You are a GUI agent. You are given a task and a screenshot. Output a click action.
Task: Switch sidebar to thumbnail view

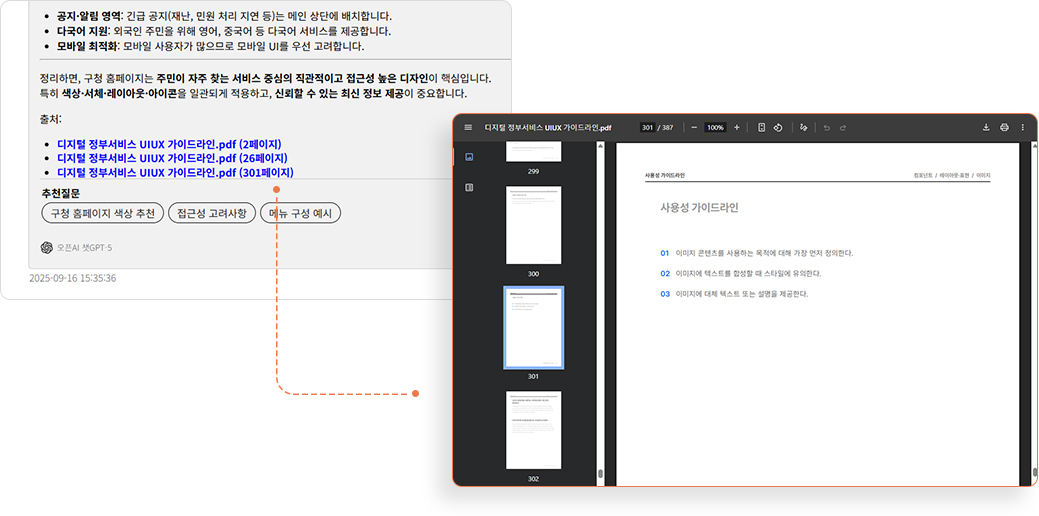coord(469,157)
